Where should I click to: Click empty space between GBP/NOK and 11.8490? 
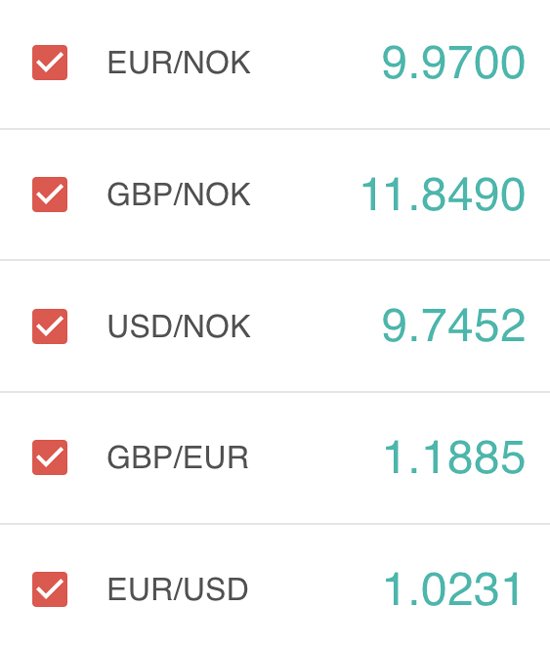tap(306, 194)
